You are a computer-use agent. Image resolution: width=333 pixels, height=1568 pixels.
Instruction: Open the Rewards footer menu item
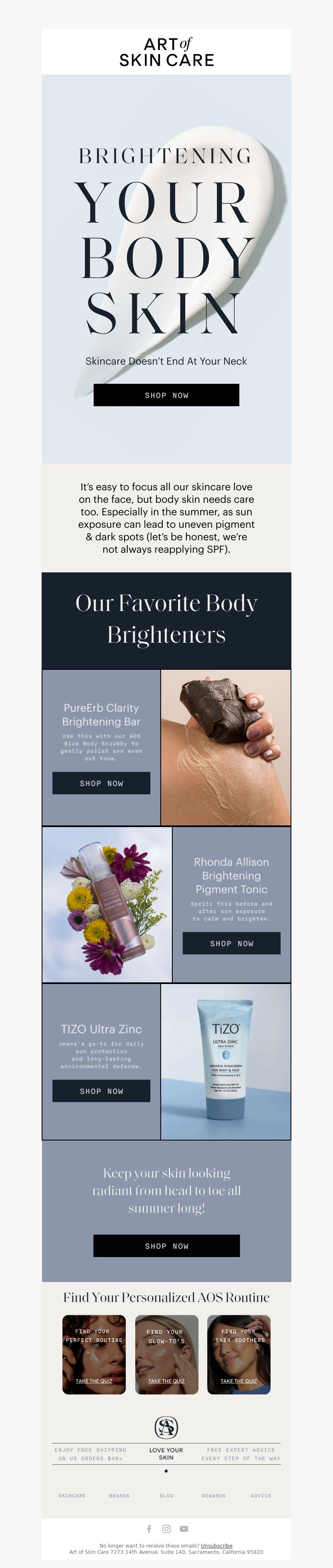tap(214, 1495)
